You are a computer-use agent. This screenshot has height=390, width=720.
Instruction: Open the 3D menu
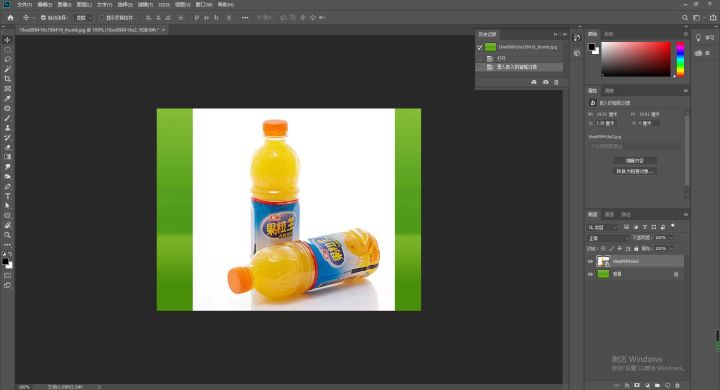tap(164, 5)
